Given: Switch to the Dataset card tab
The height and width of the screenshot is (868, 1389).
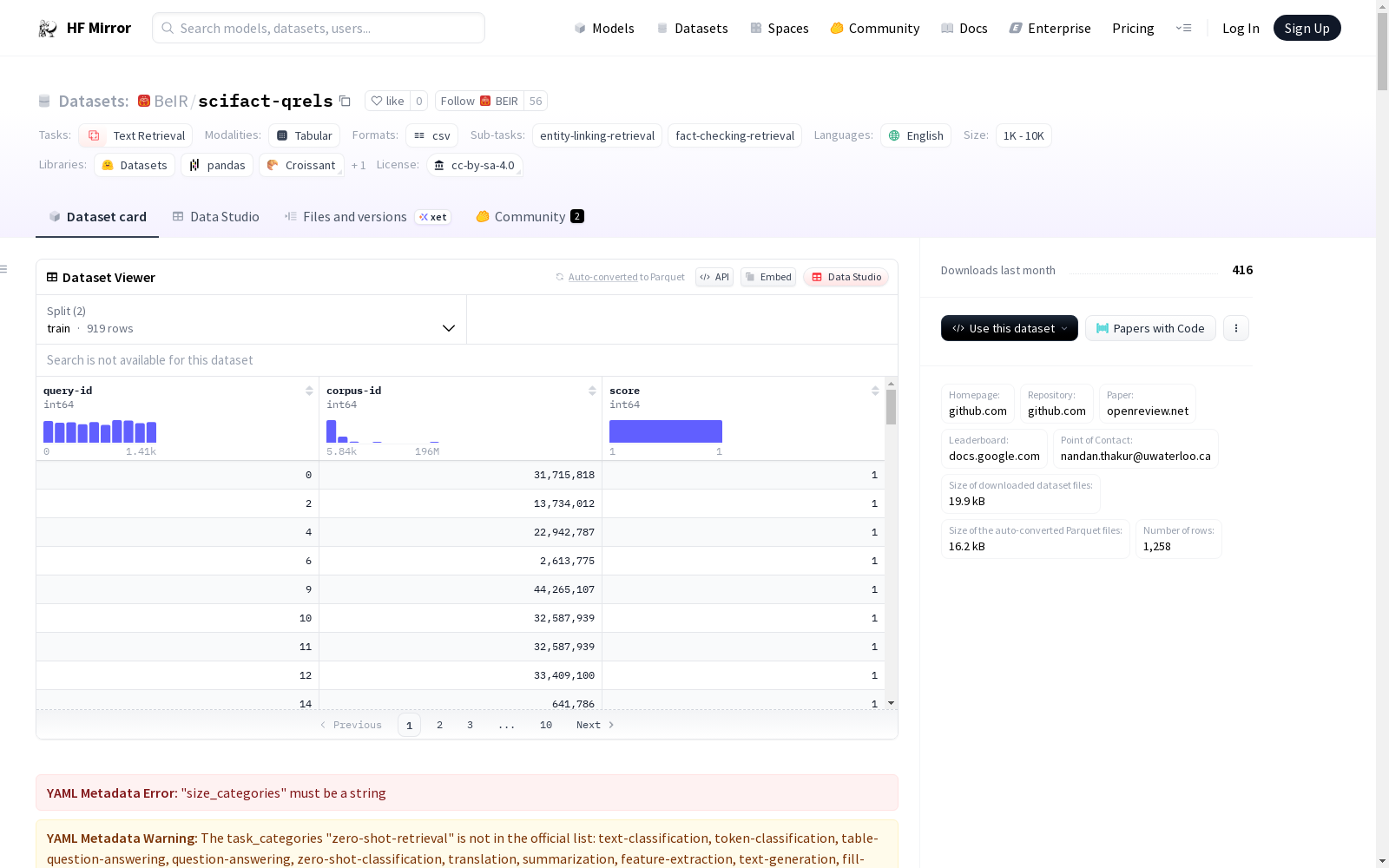Looking at the screenshot, I should click(97, 217).
